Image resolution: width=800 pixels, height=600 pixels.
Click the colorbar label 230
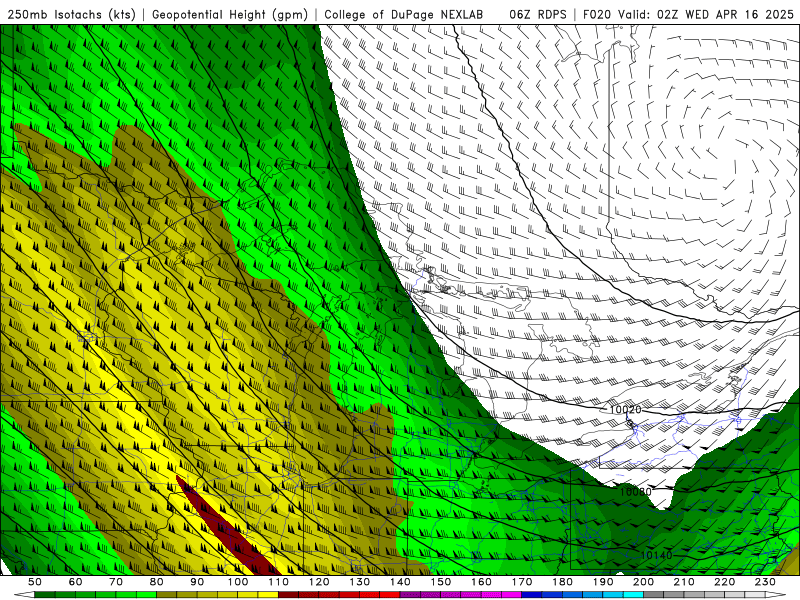pyautogui.click(x=766, y=582)
